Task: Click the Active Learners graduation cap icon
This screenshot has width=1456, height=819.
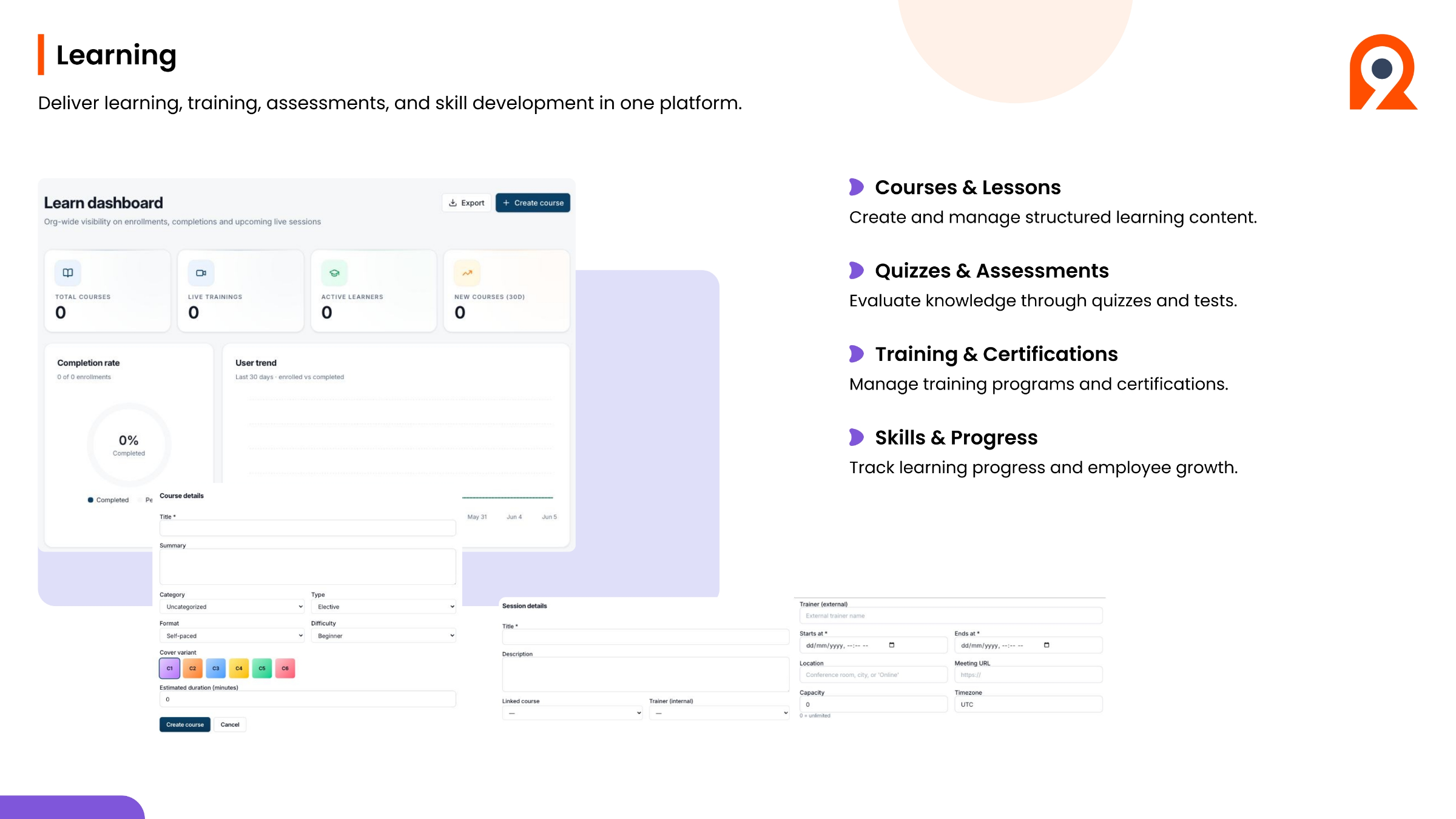Action: coord(334,273)
